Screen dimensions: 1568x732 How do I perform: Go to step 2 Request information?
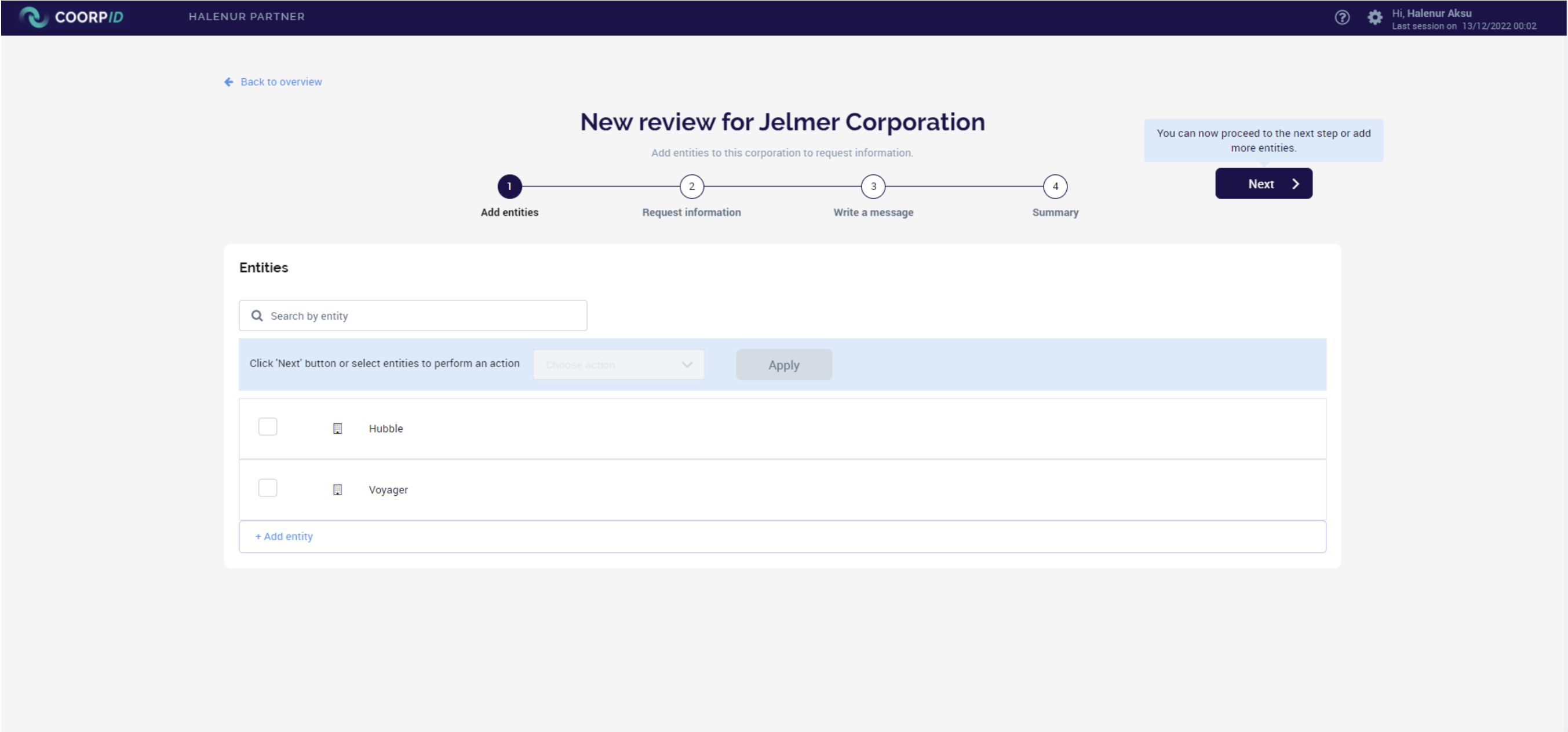691,186
